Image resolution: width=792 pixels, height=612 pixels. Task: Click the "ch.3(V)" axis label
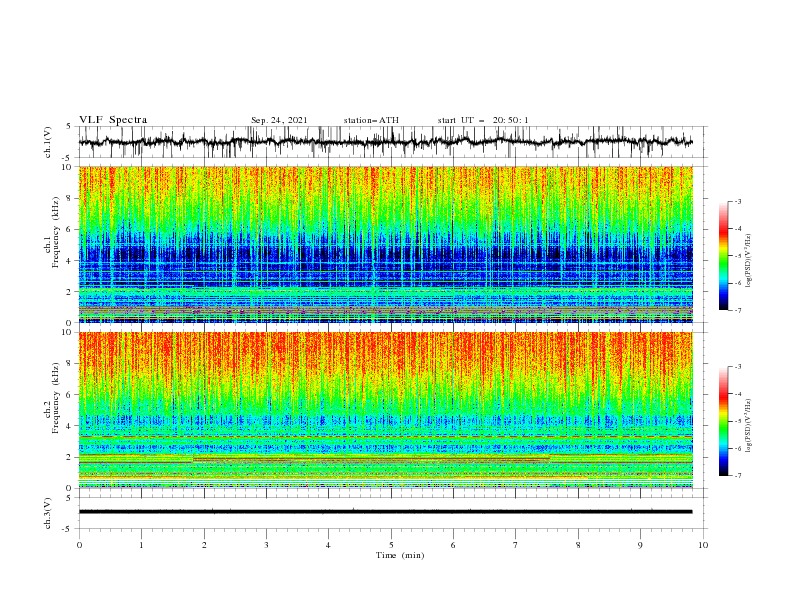point(48,513)
